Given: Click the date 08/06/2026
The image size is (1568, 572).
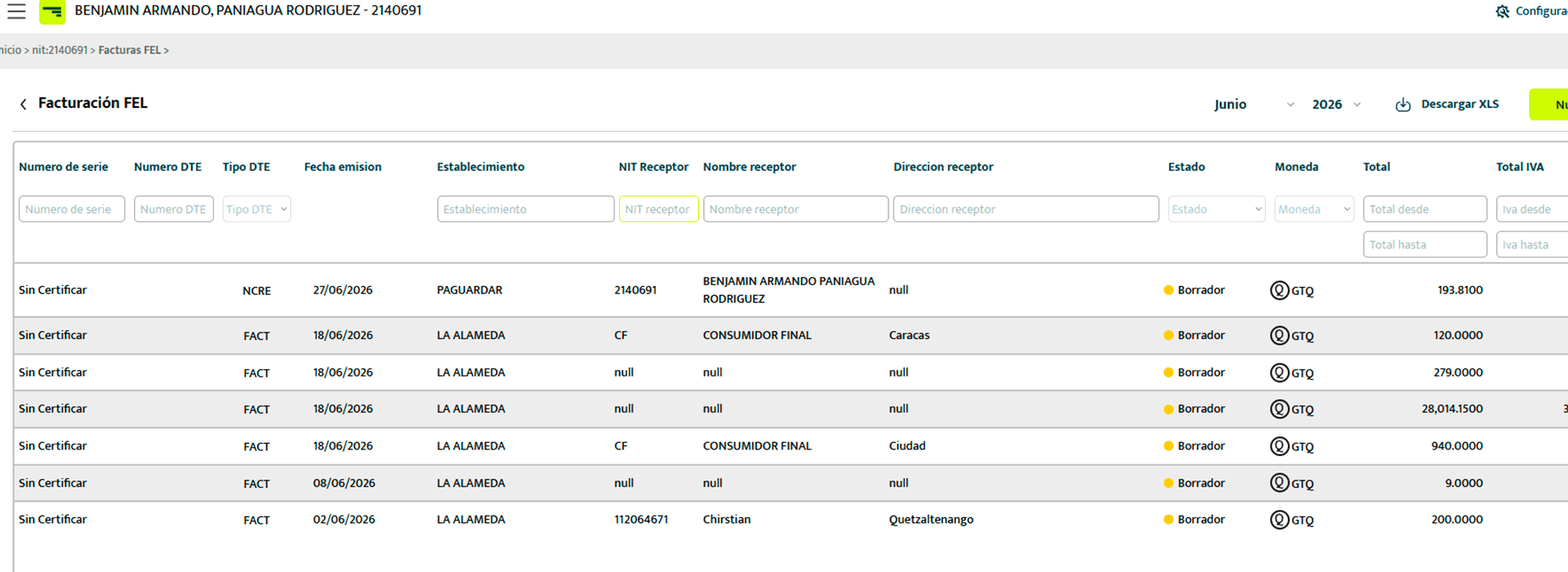Looking at the screenshot, I should [x=344, y=483].
